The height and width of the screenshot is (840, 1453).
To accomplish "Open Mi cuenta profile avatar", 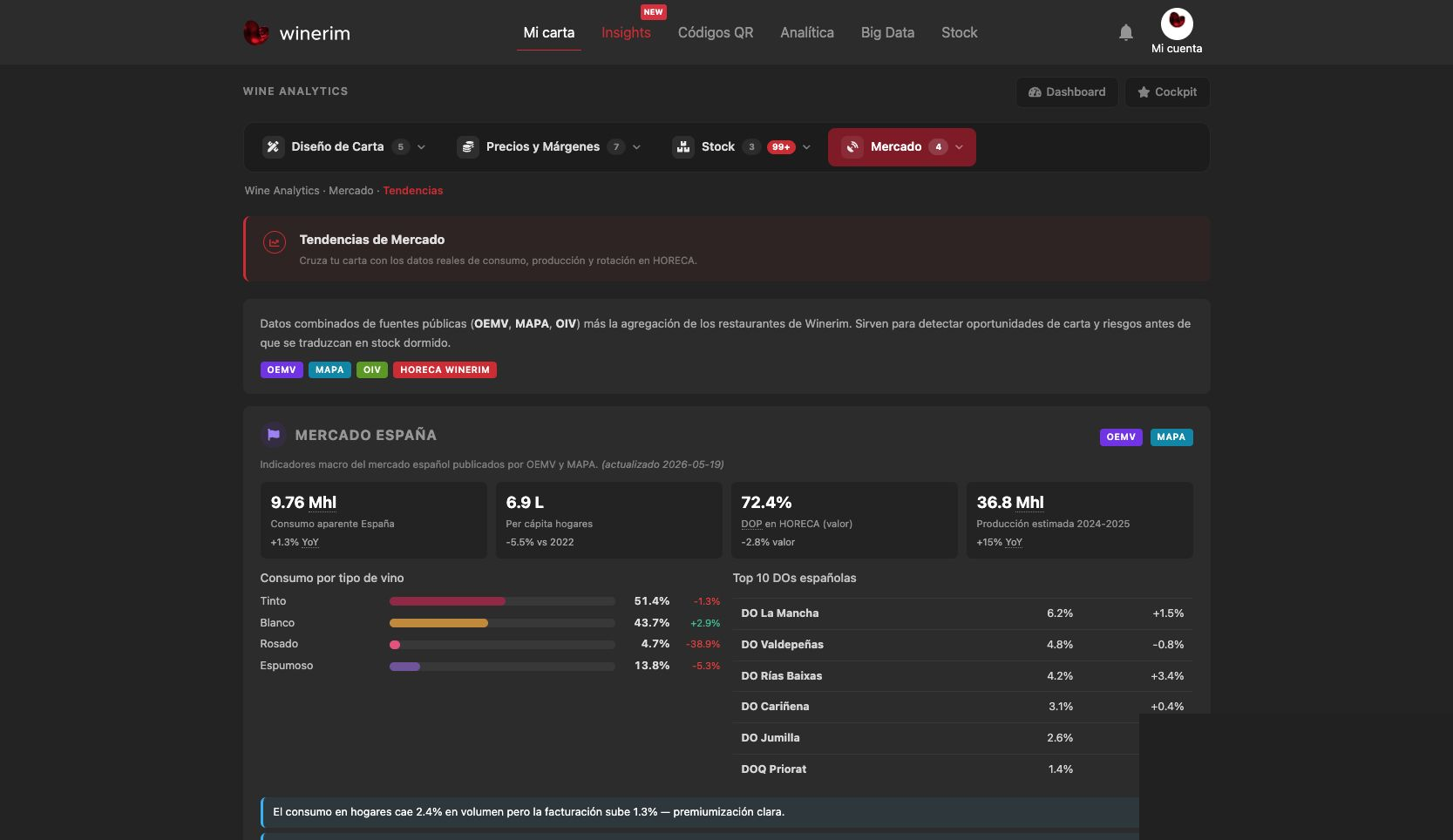I will point(1177,24).
